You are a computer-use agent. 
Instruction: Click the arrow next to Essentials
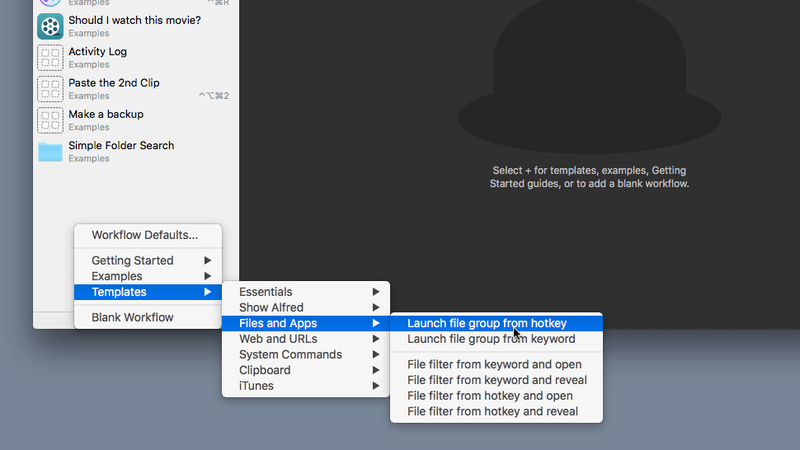coord(376,292)
